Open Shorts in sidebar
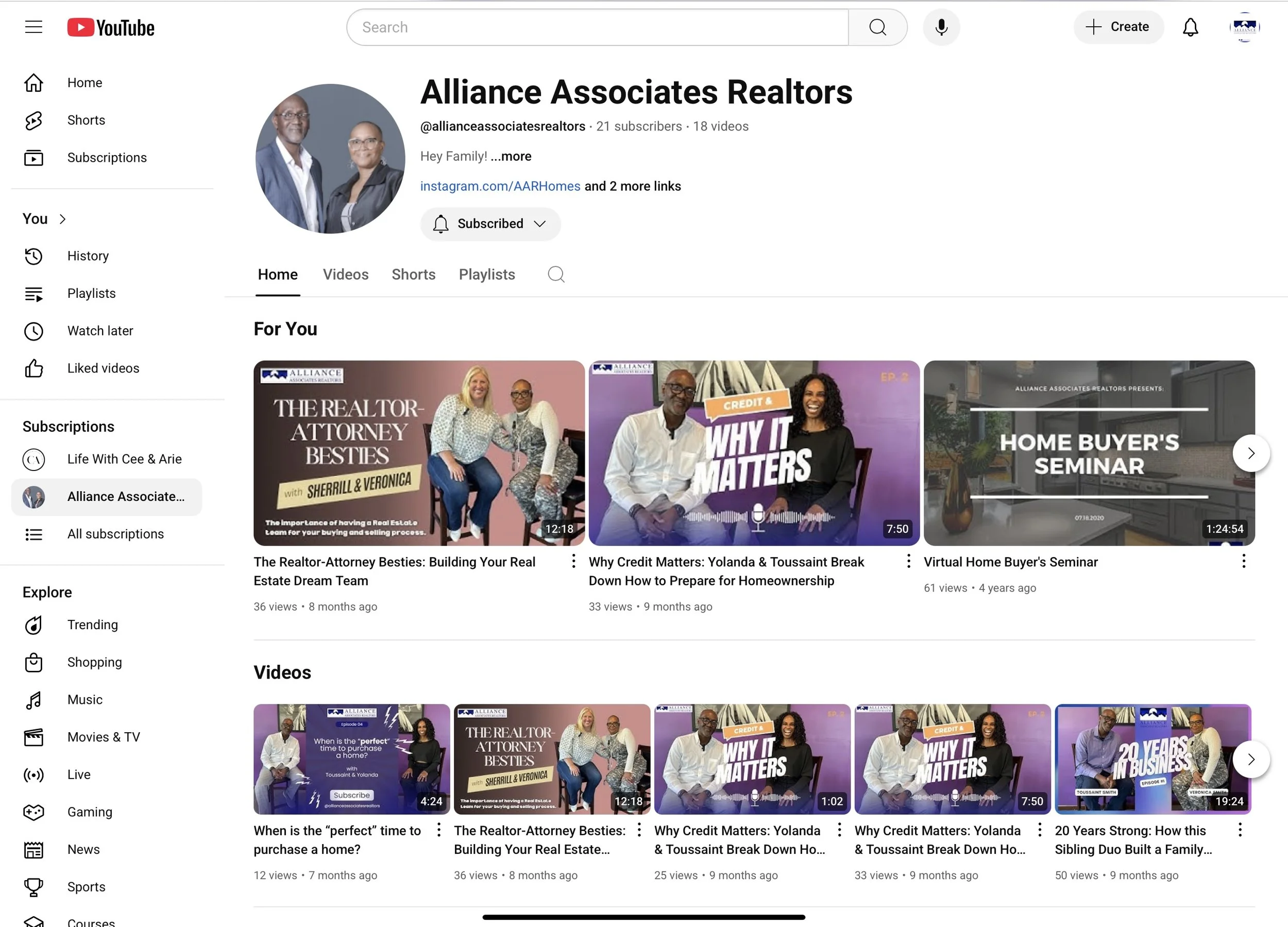 [x=107, y=121]
